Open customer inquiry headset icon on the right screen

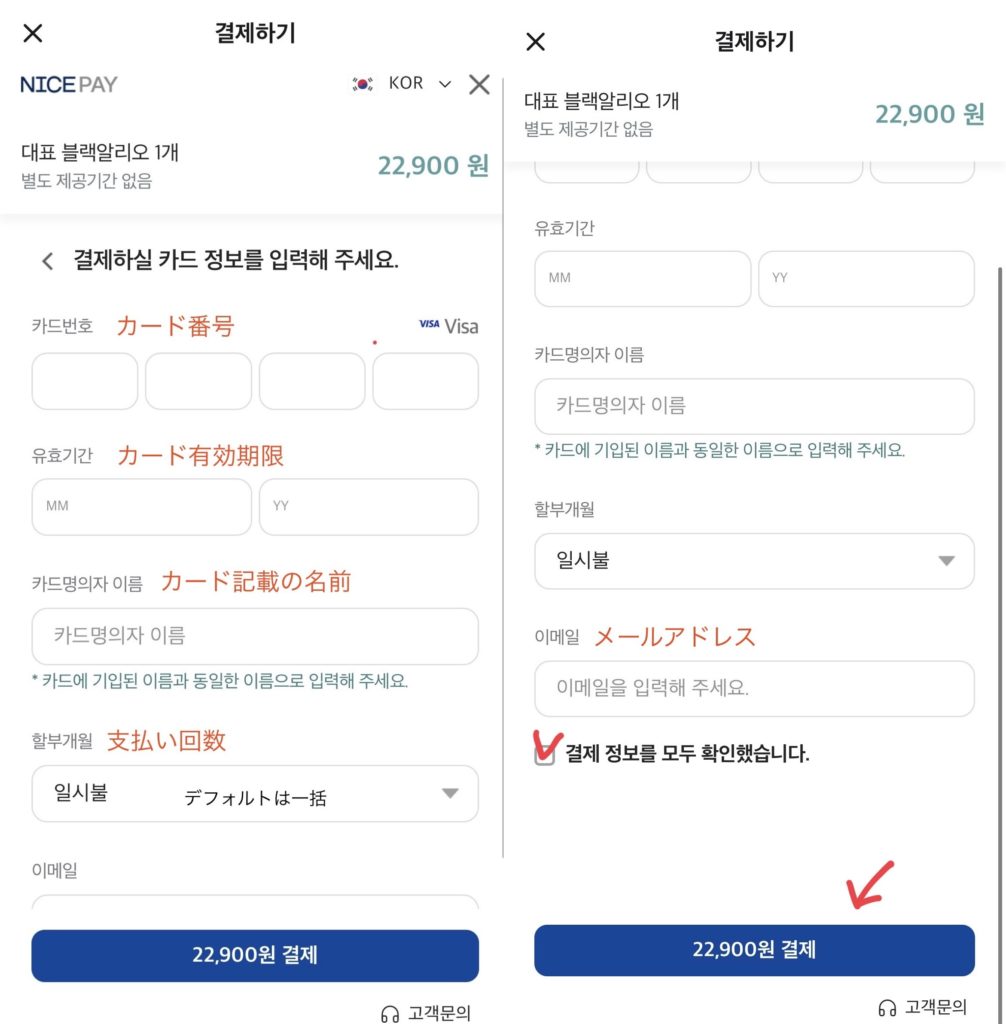point(887,1008)
